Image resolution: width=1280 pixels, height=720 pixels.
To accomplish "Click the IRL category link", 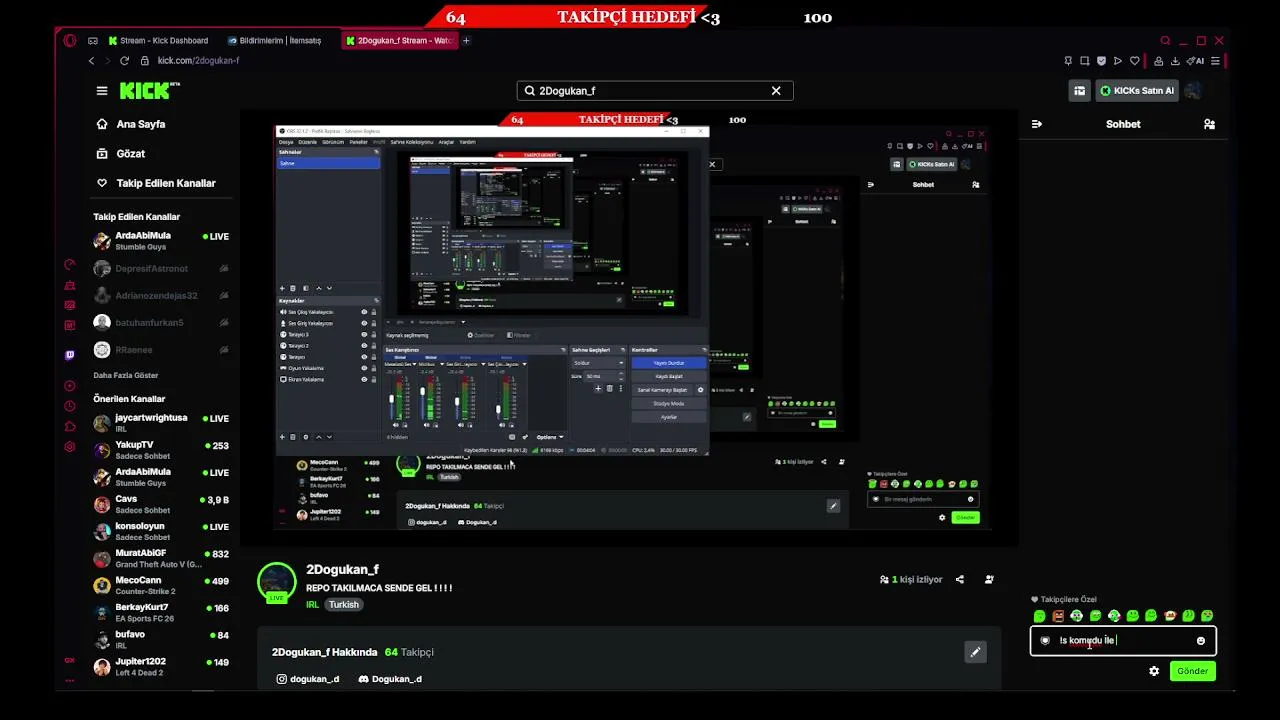I will click(313, 605).
